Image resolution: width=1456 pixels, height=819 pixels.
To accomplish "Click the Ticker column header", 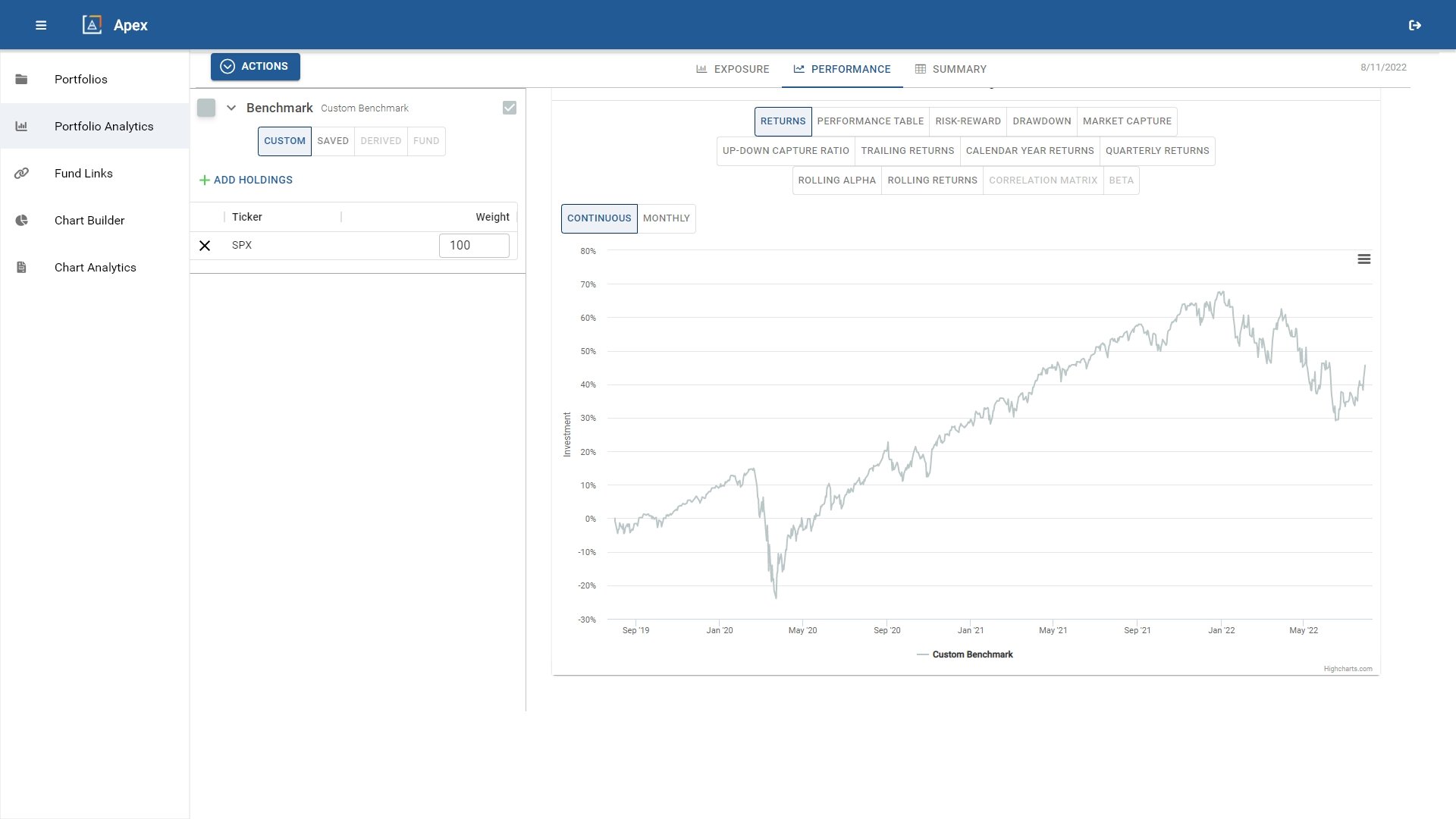I will point(247,217).
